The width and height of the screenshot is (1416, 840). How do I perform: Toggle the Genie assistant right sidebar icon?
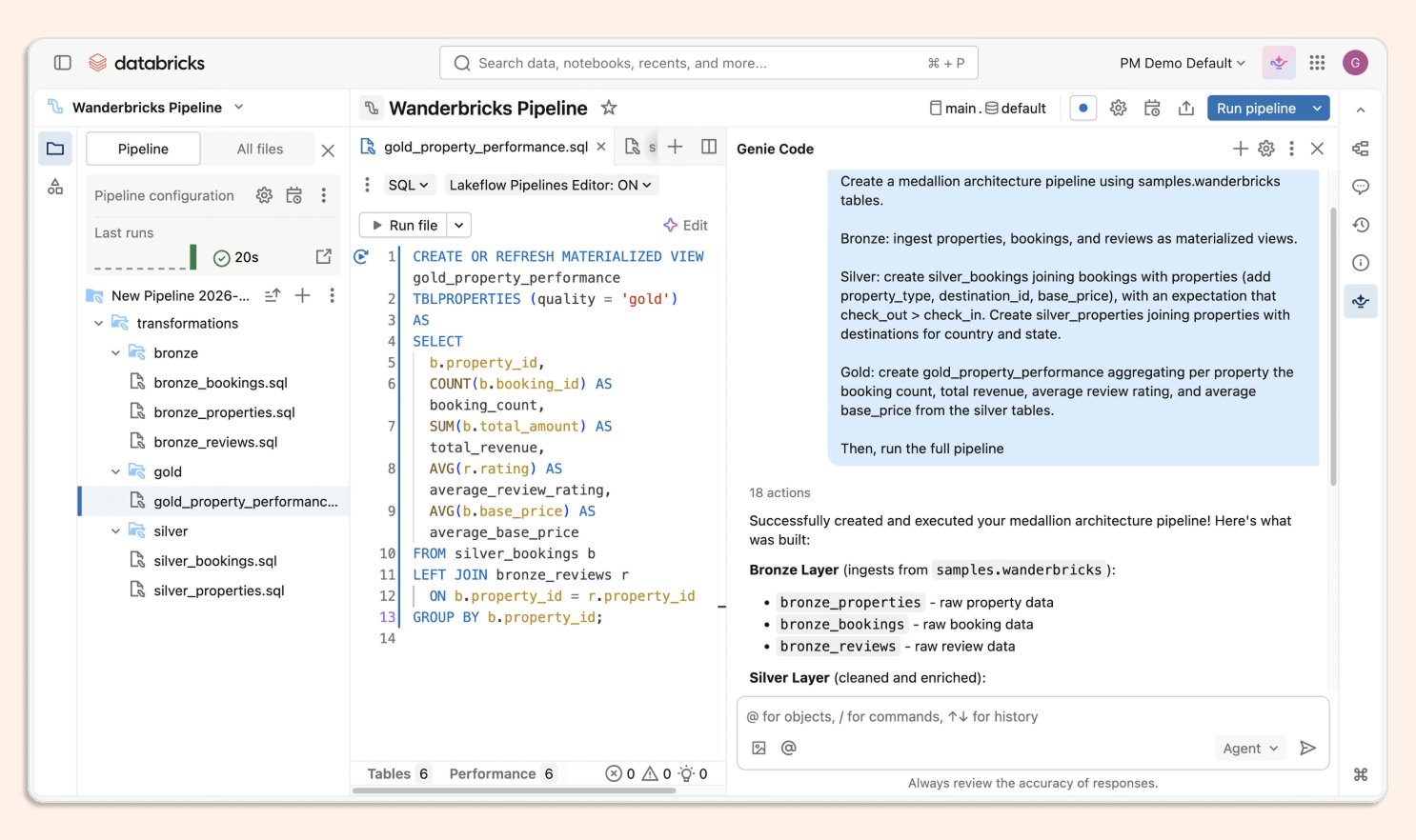1361,301
